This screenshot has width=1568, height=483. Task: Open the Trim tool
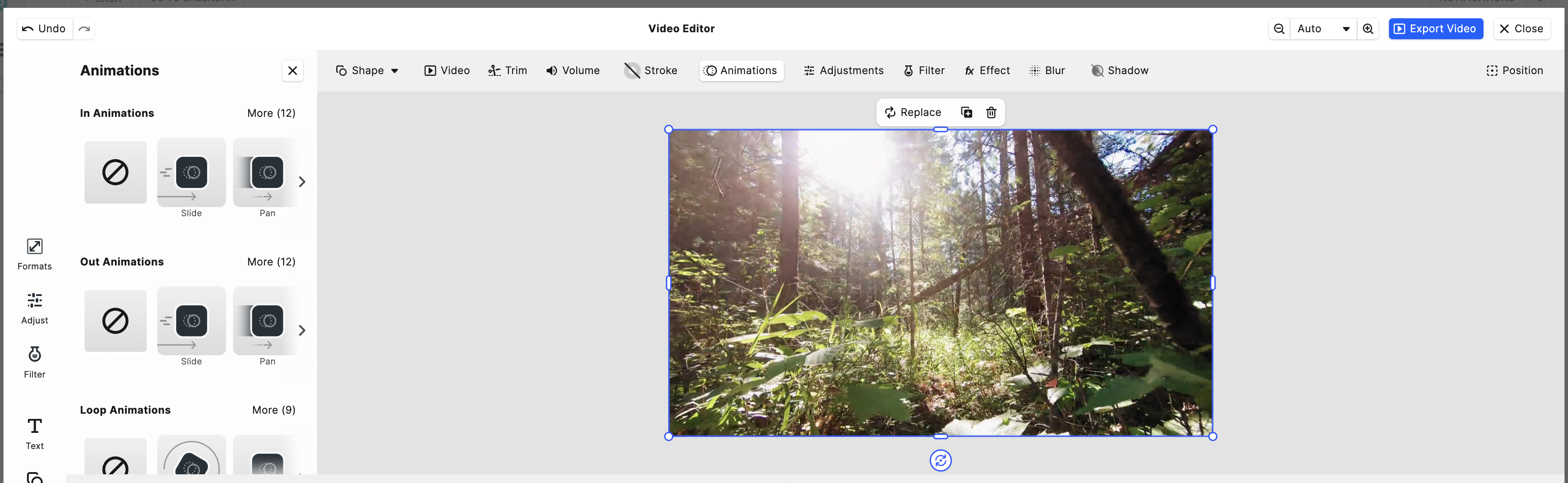(508, 71)
